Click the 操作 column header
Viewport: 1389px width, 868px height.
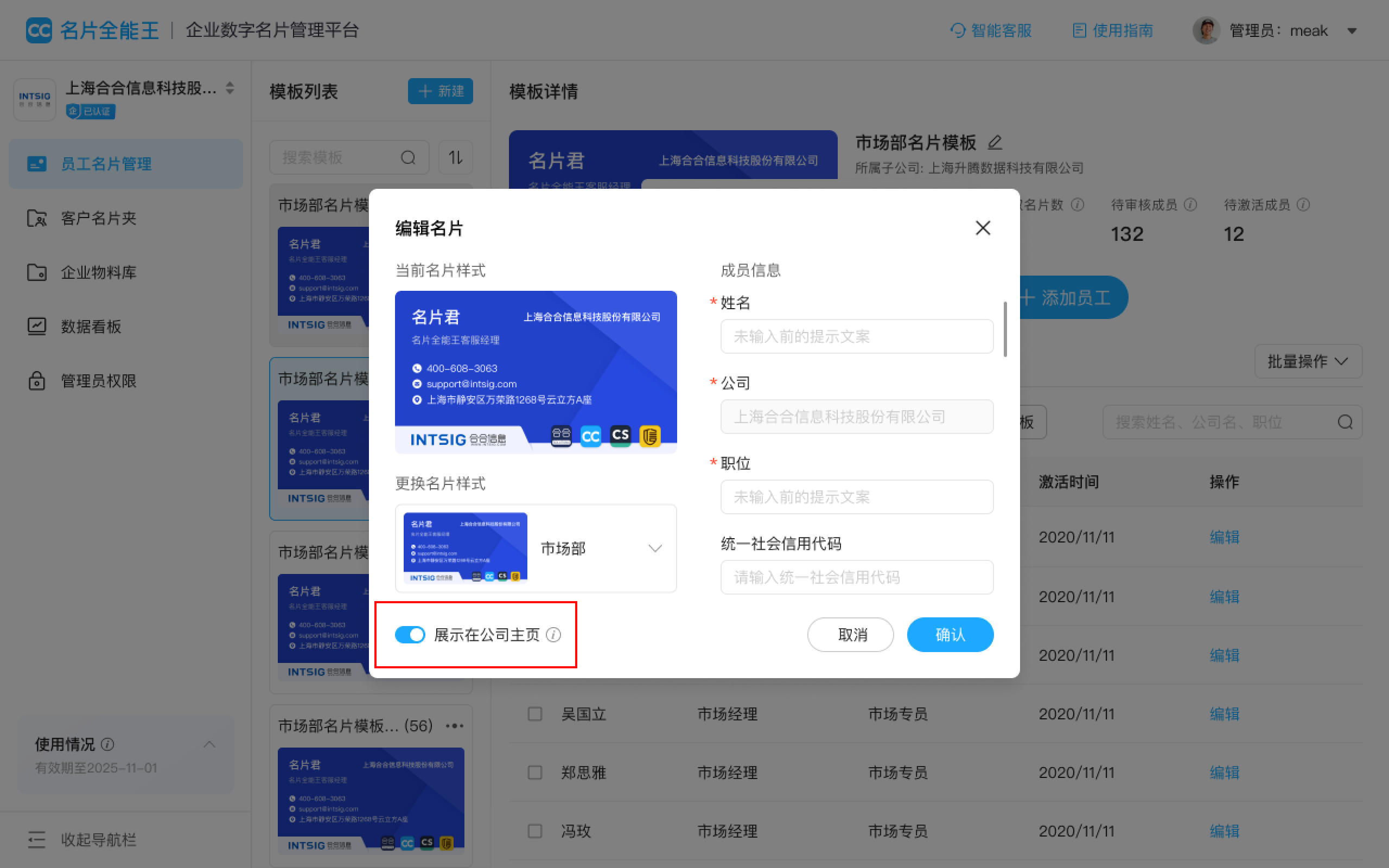click(1224, 482)
